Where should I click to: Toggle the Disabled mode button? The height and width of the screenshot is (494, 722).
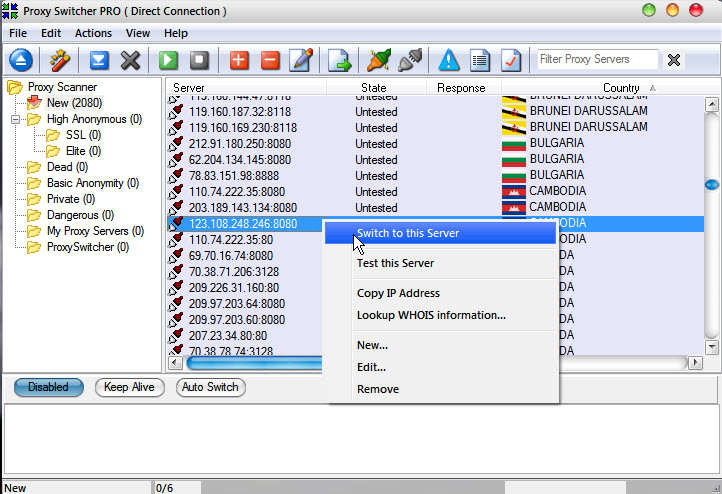click(x=49, y=387)
